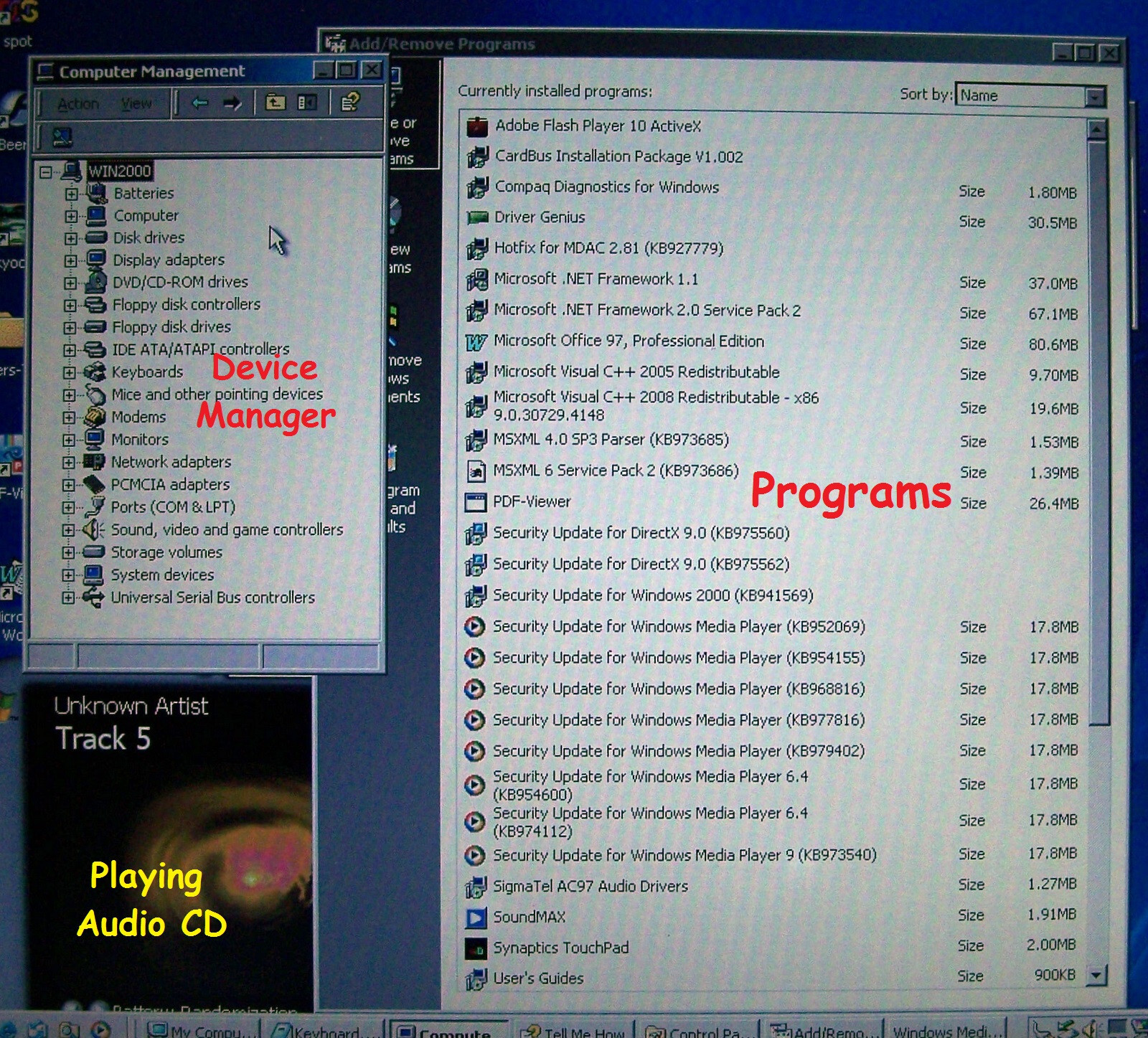This screenshot has width=1148, height=1038.
Task: Expand the Display adapters node
Action: (70, 260)
